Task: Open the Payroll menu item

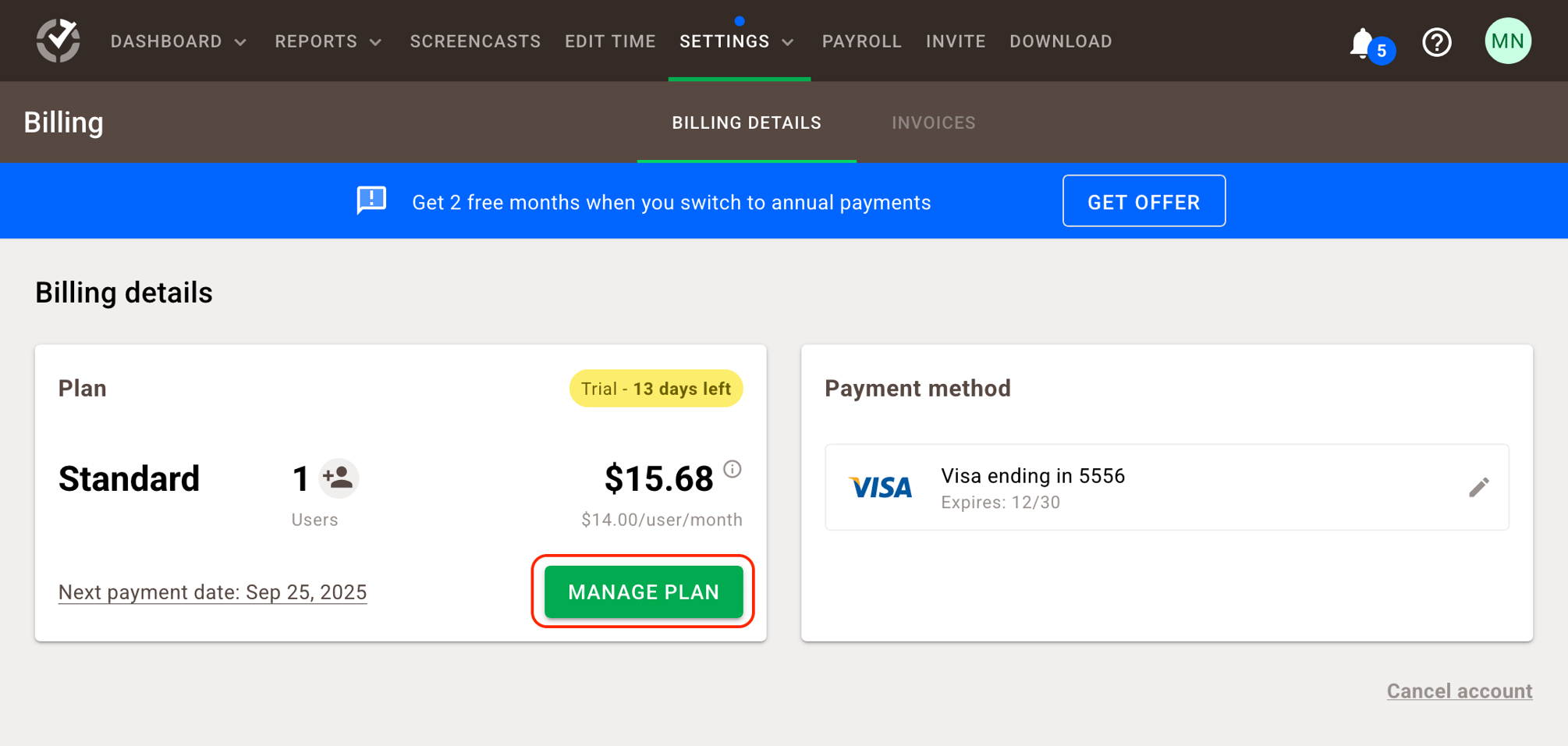Action: (x=861, y=41)
